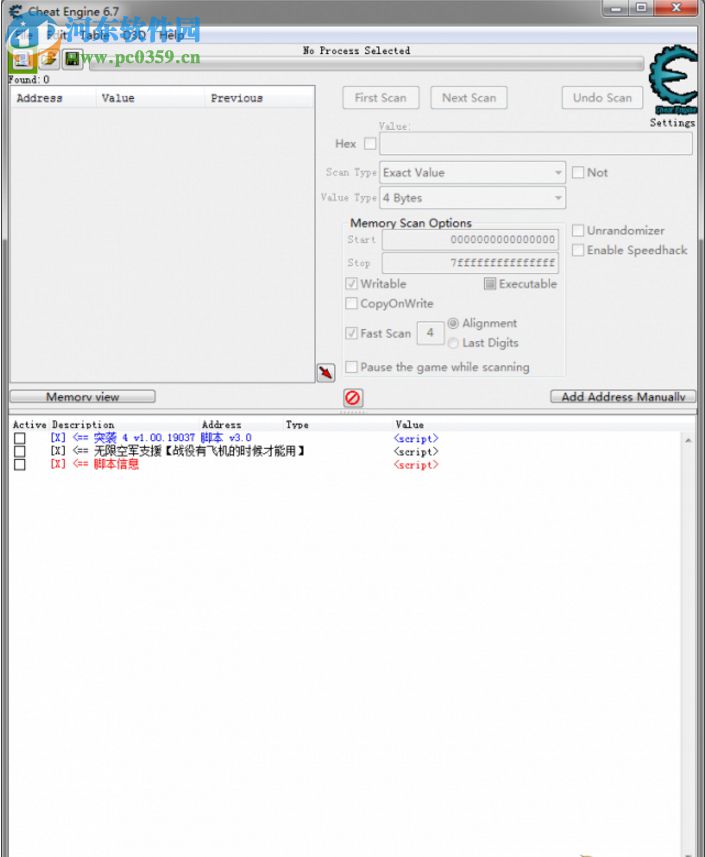Activate the 突袭 4 v1.00.19037 script checkbox

[x=20, y=438]
